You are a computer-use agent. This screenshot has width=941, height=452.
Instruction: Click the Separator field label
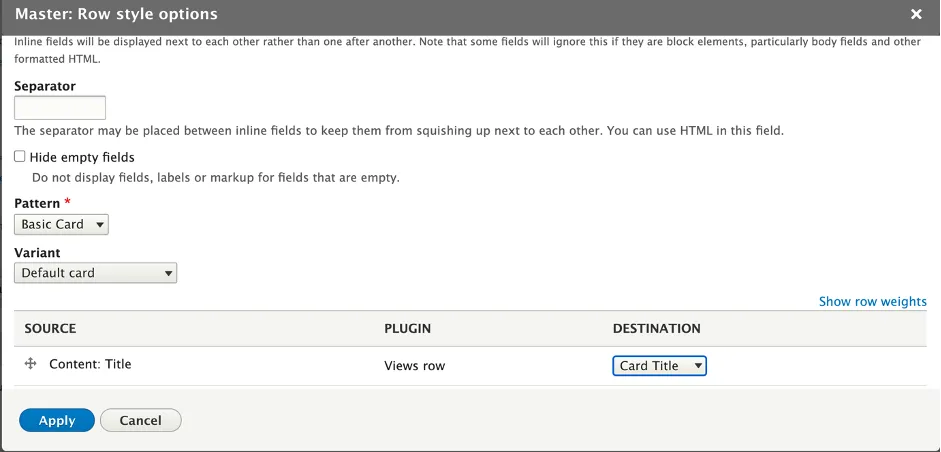[45, 86]
